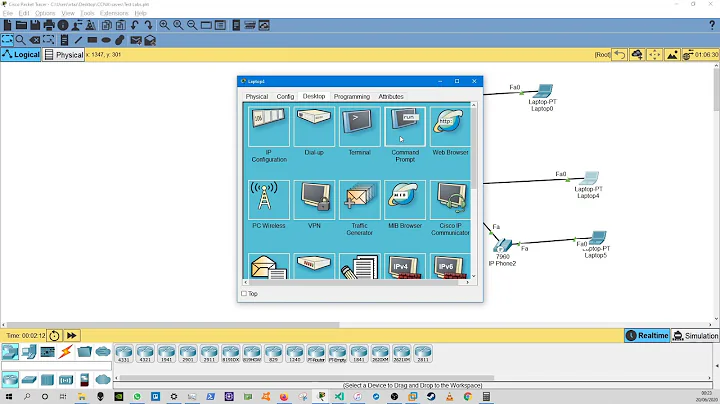The width and height of the screenshot is (720, 404).
Task: Launch MIB Browser app
Action: [x=405, y=200]
